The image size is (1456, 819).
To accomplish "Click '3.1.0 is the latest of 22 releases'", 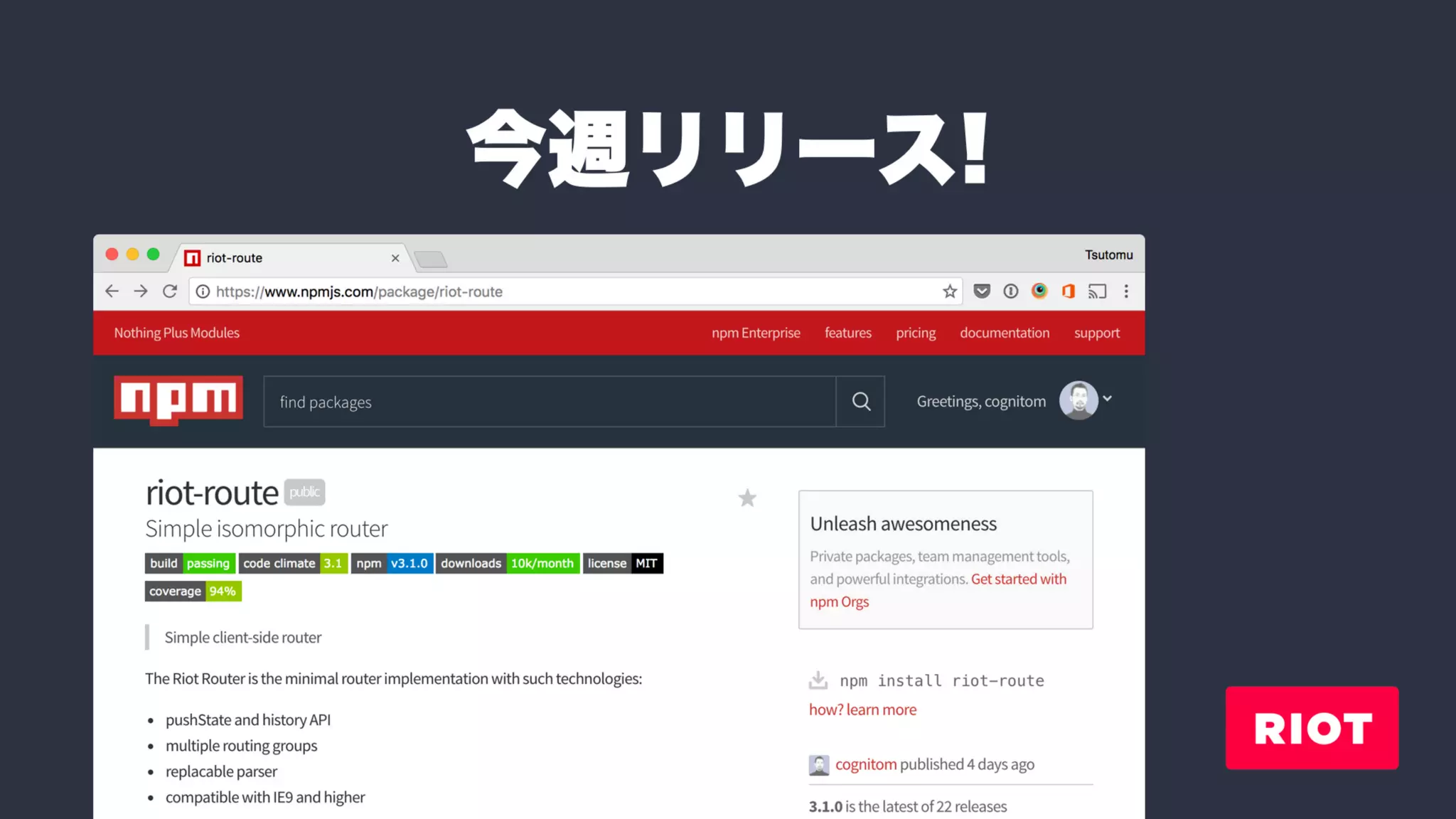I will coord(908,806).
